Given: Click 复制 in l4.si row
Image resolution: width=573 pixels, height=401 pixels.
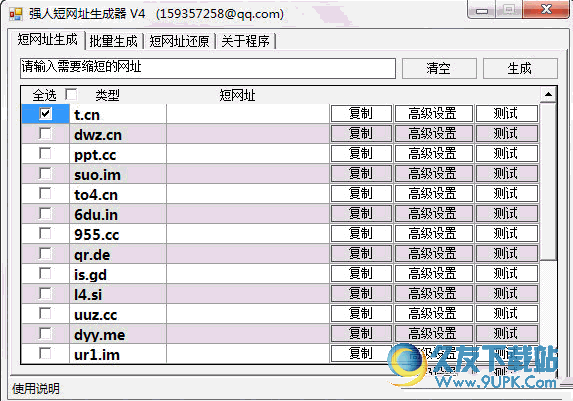Looking at the screenshot, I should [x=361, y=294].
